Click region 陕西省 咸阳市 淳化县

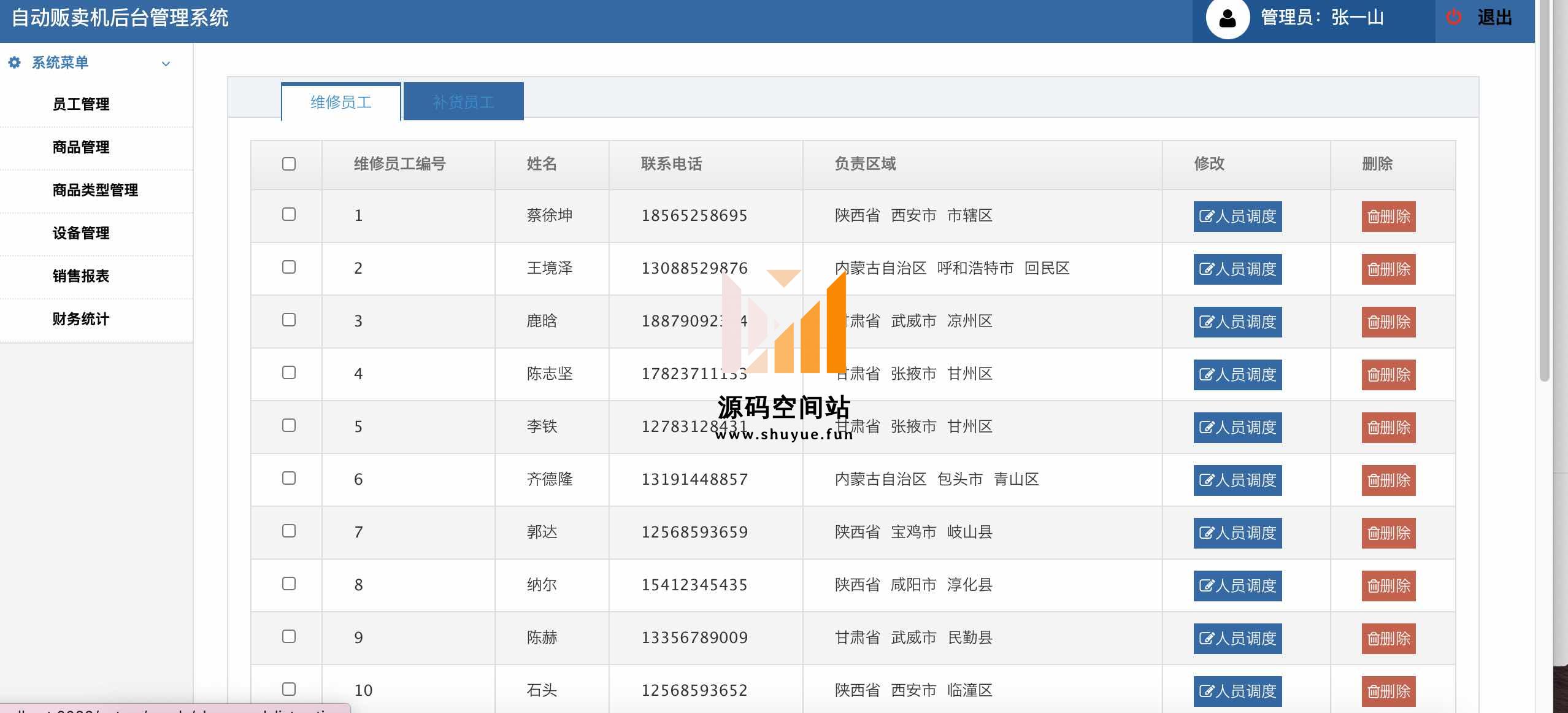[913, 585]
